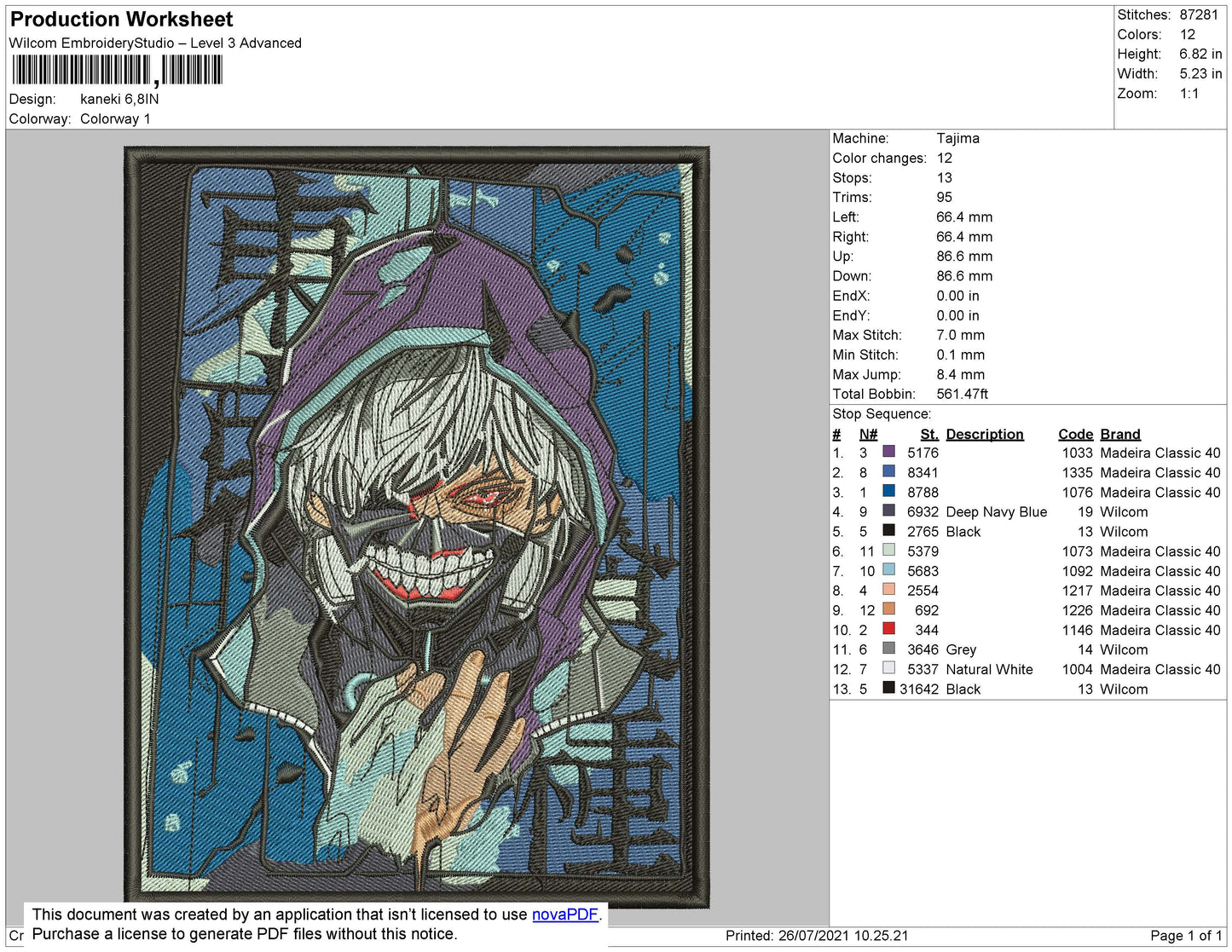Click the light teal swatch, code 1092

888,569
